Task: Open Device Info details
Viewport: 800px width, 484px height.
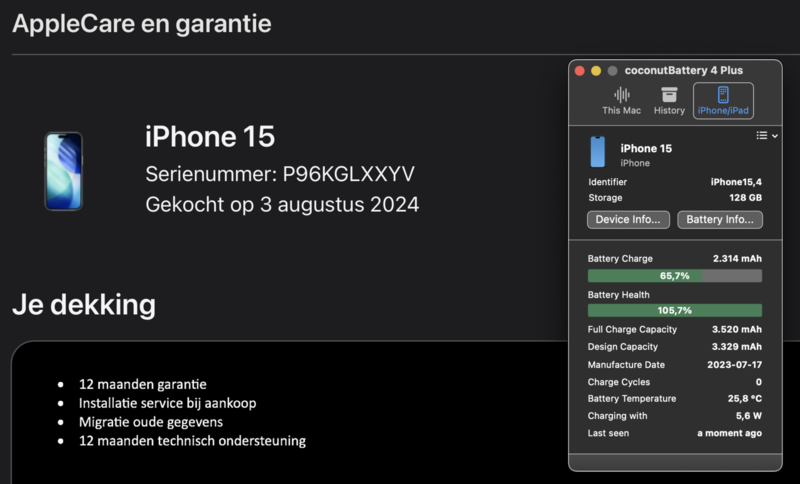Action: click(x=627, y=219)
